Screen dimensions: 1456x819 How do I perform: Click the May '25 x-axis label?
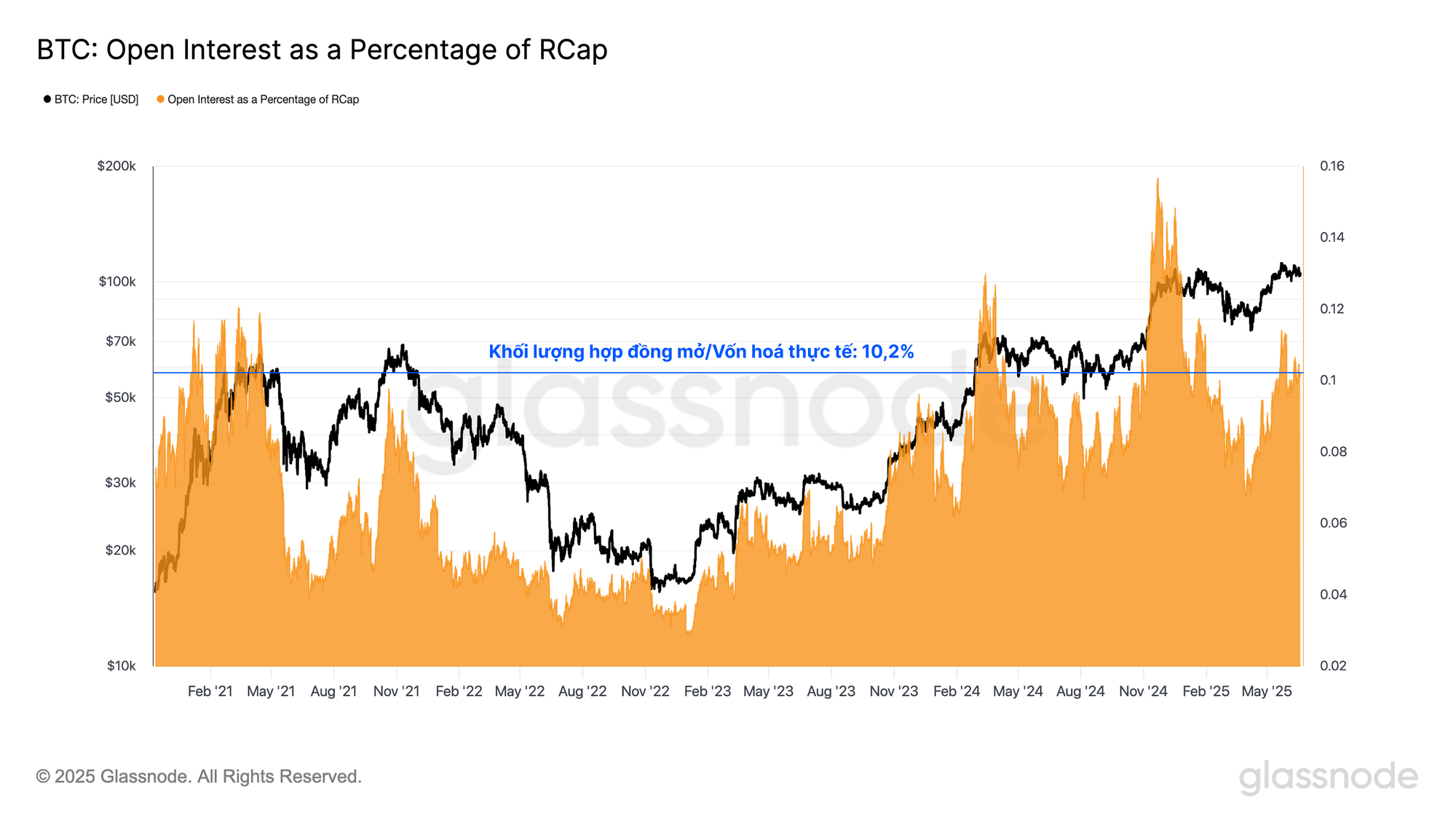pyautogui.click(x=1267, y=691)
